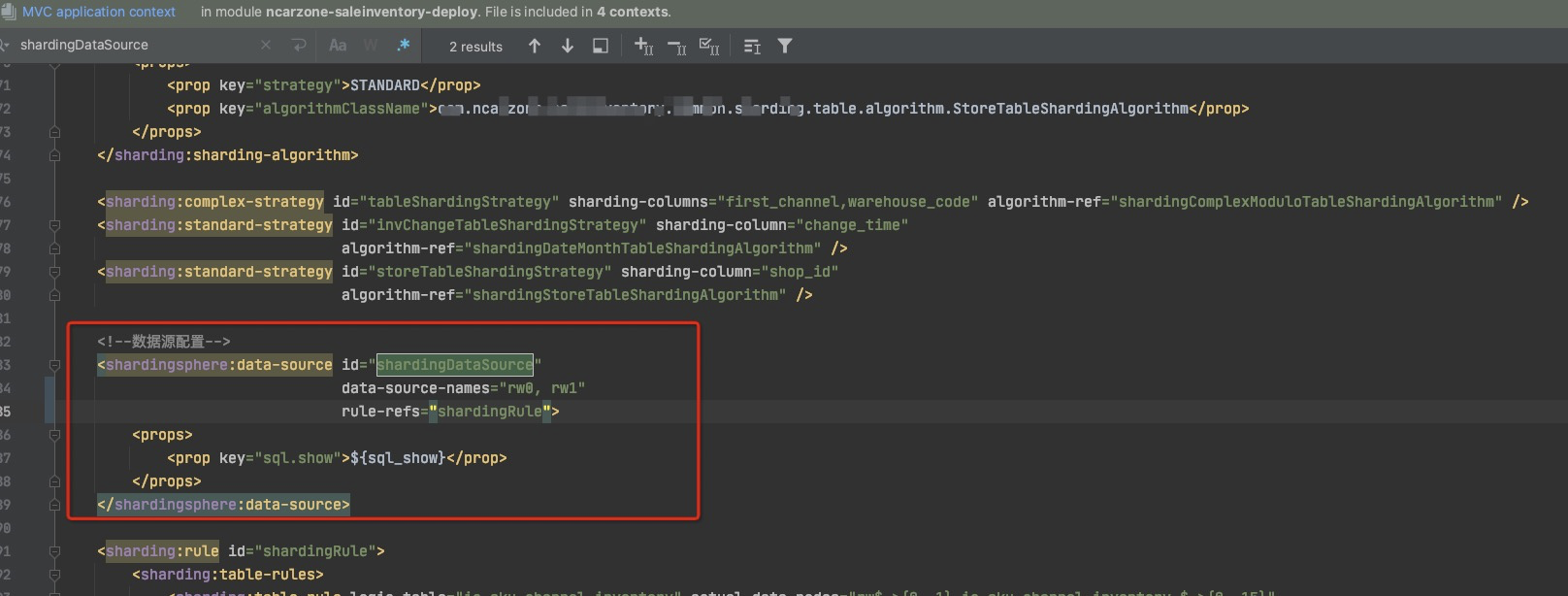
Task: Click StoreTableShardingAlgorithm class name text
Action: coord(1070,109)
